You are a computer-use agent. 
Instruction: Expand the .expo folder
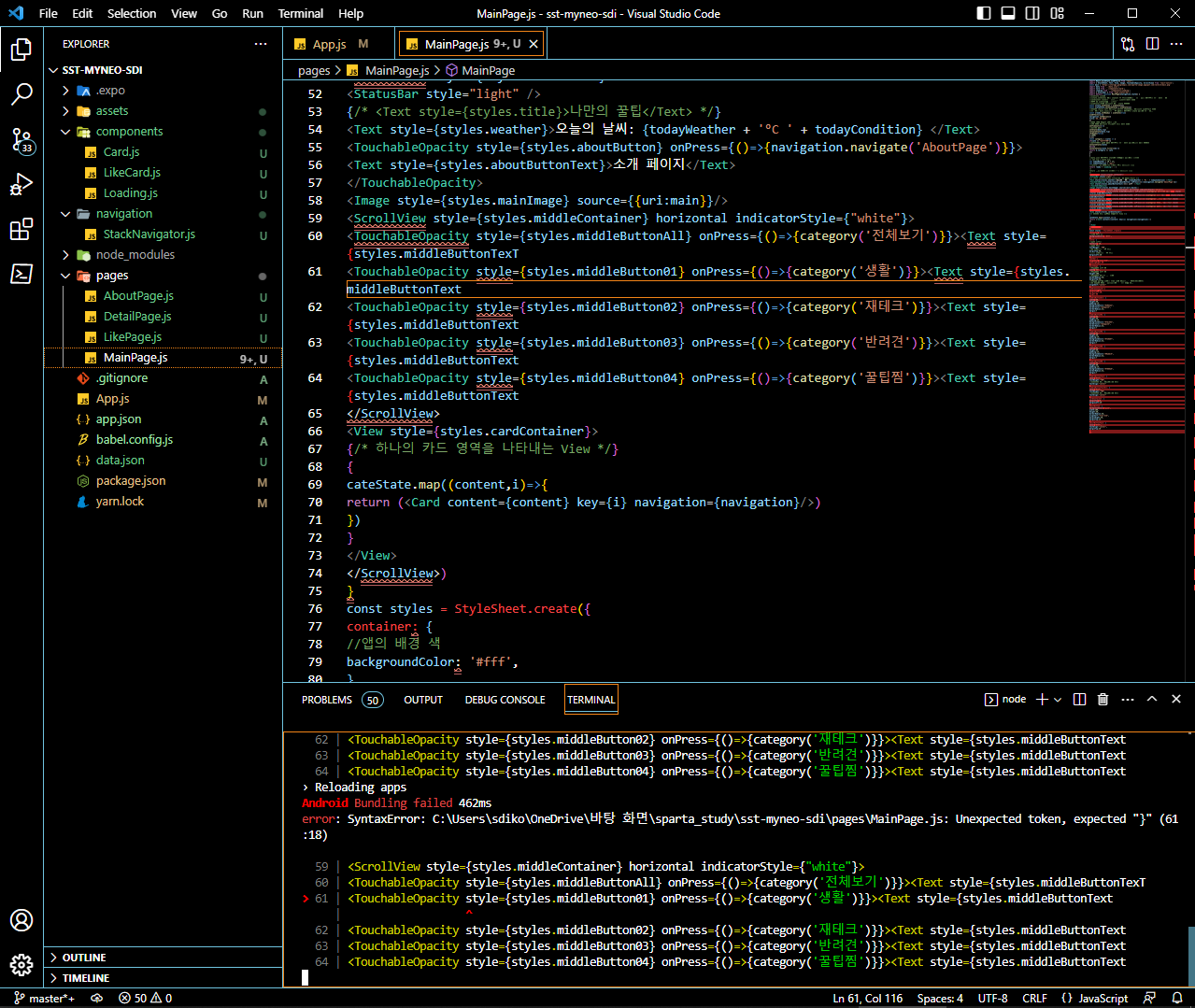coord(110,91)
